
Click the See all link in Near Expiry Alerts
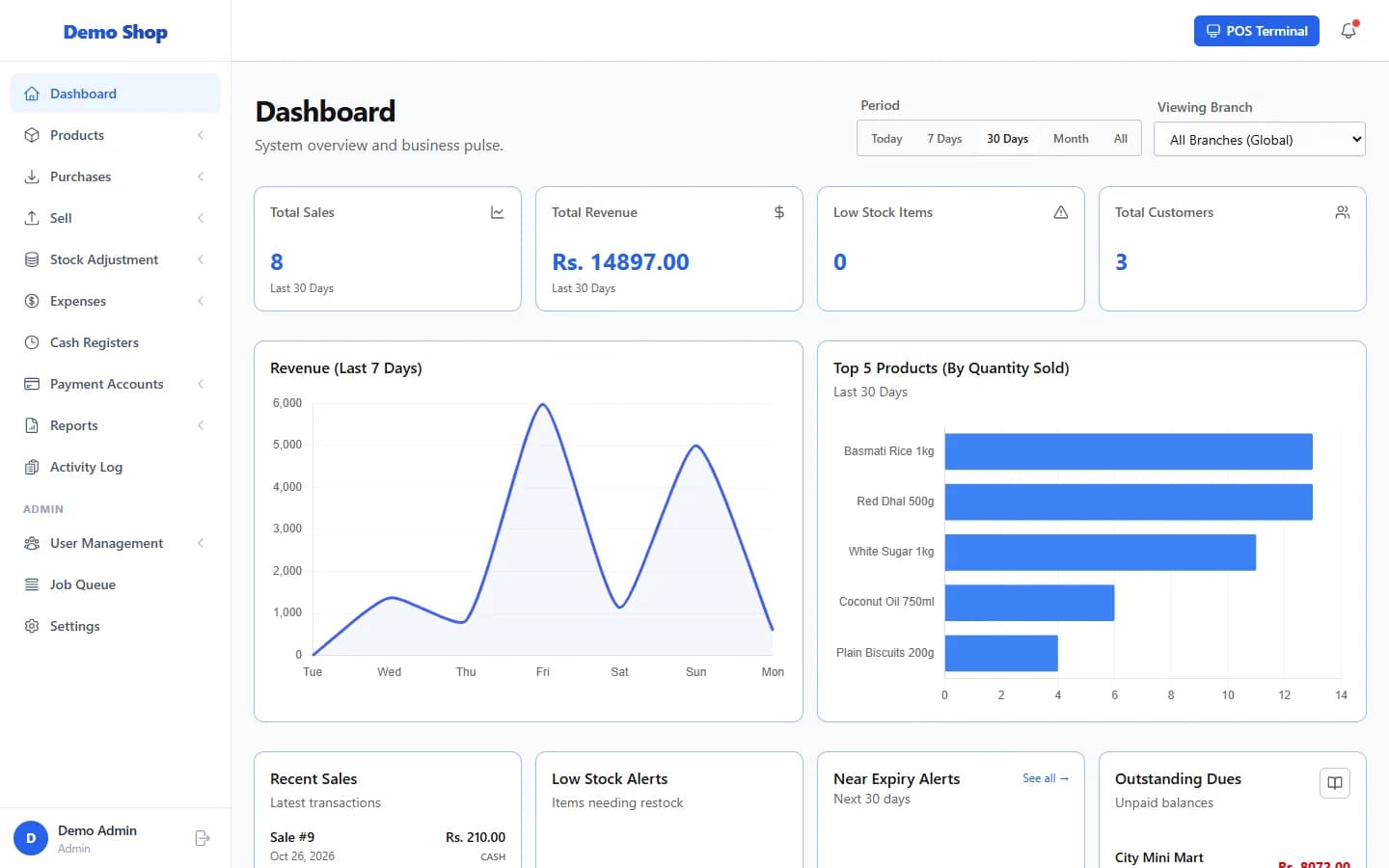pyautogui.click(x=1046, y=778)
